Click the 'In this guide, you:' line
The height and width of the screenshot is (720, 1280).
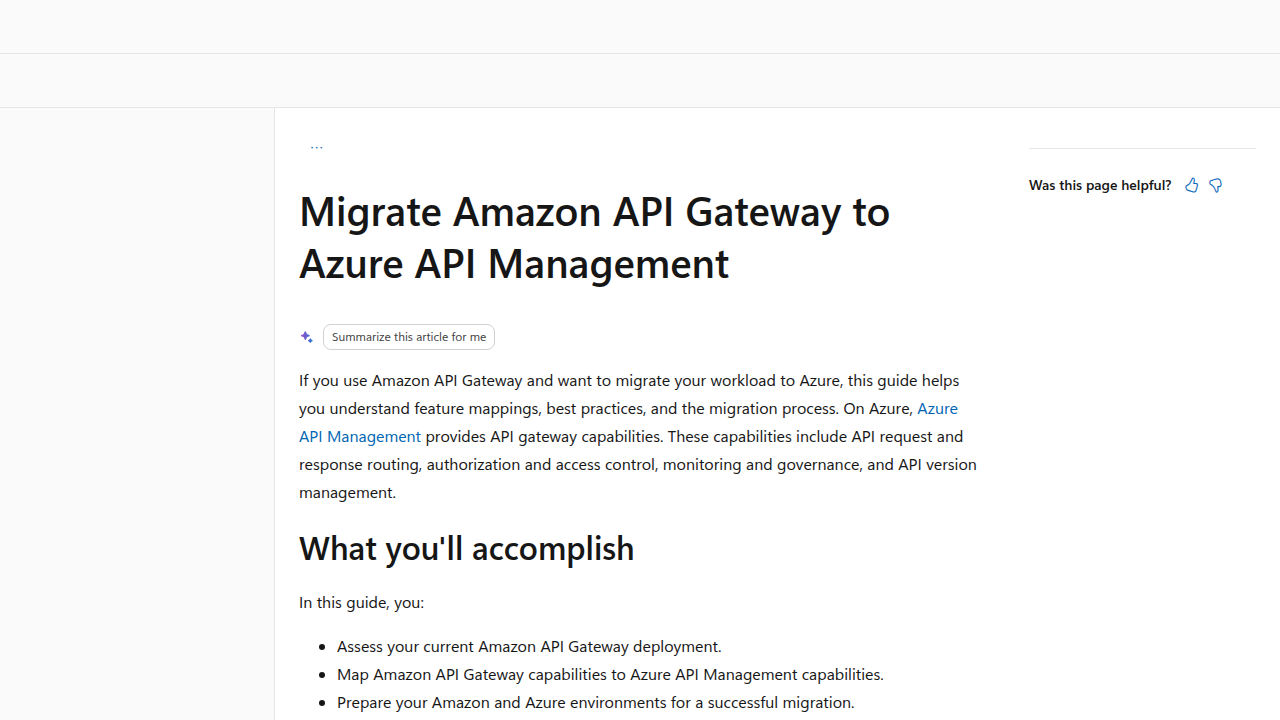click(361, 602)
